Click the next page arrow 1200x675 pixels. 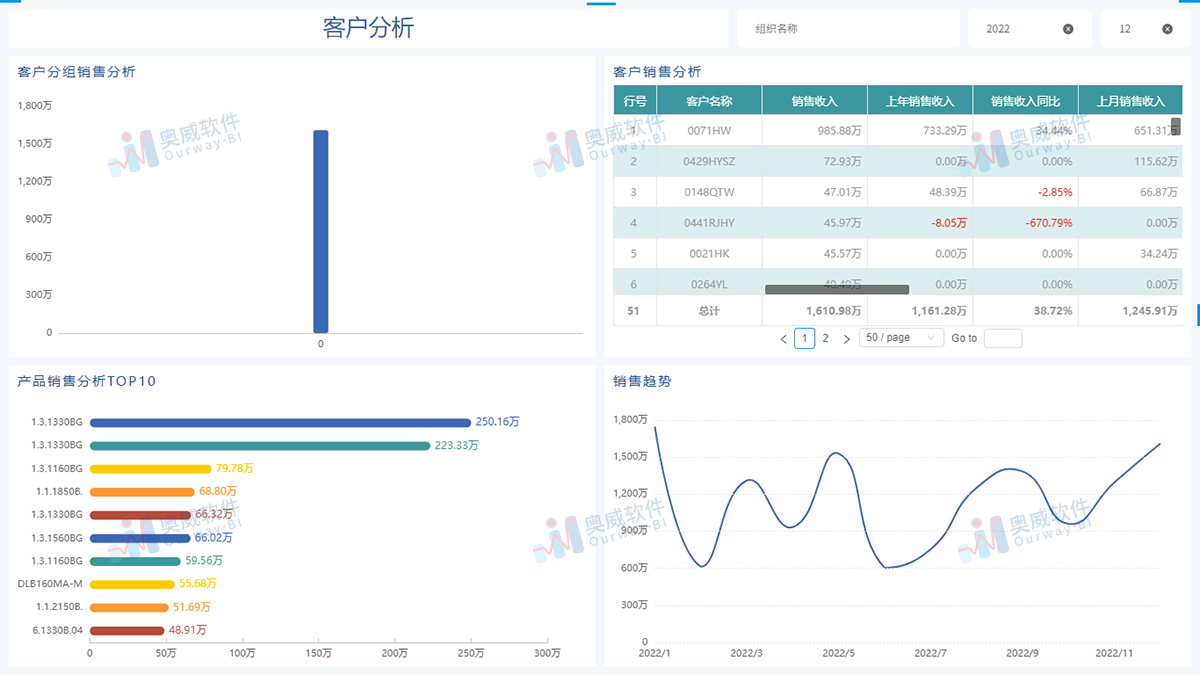pyautogui.click(x=846, y=338)
